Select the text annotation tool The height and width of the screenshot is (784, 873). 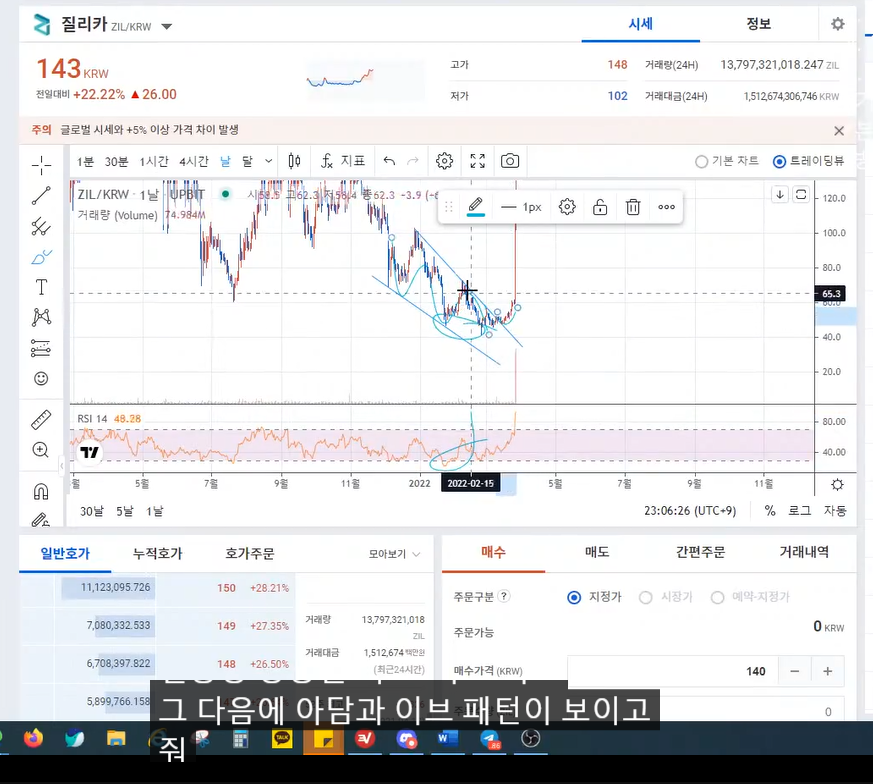coord(41,287)
